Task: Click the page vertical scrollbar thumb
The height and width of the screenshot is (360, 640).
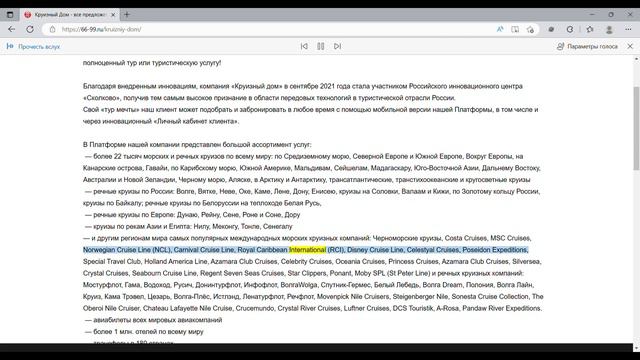Action: coord(636,128)
